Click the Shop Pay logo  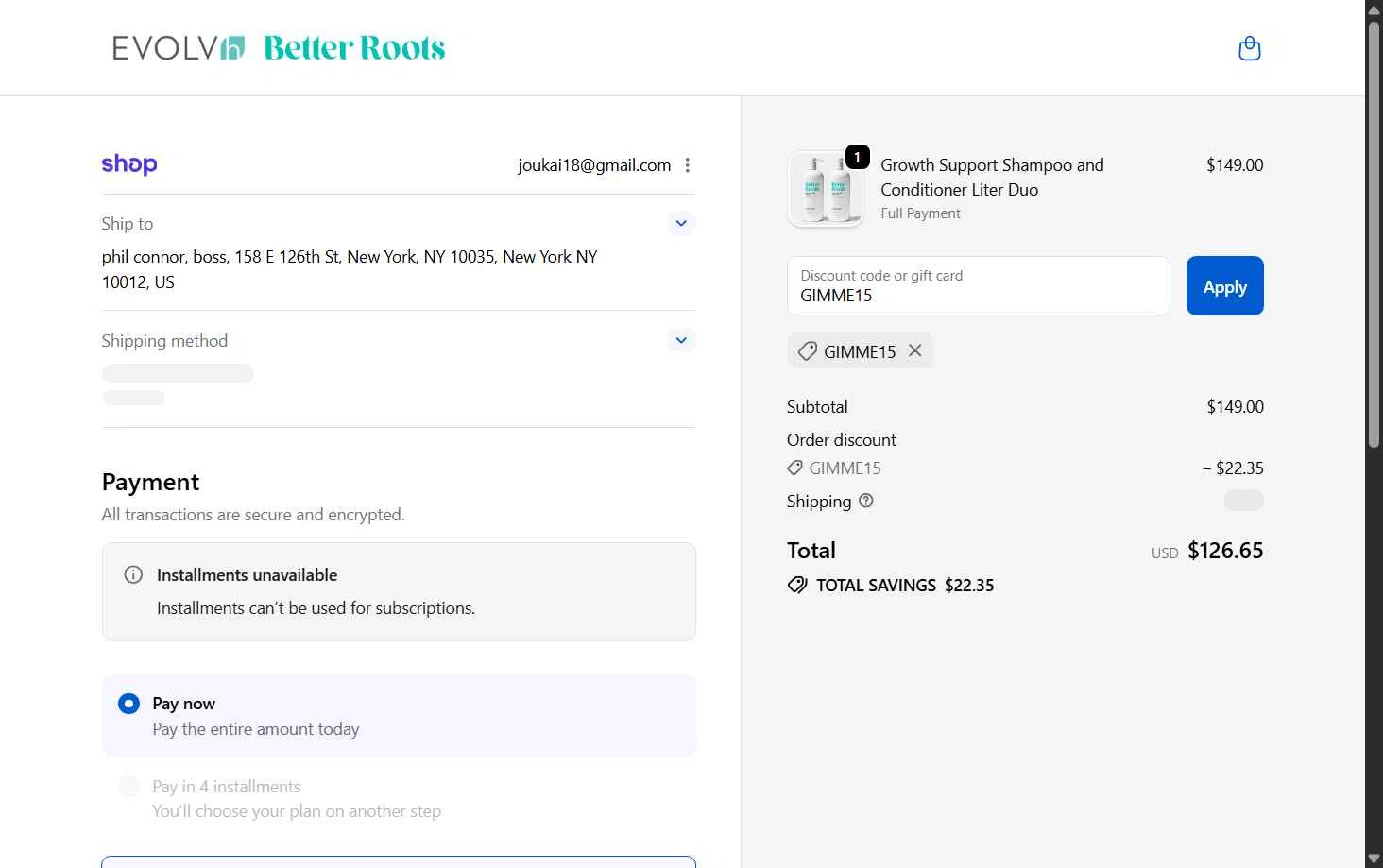pyautogui.click(x=129, y=164)
